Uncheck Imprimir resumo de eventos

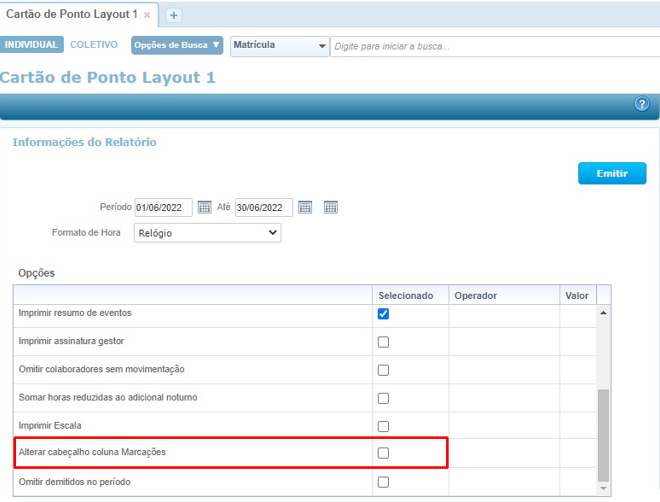click(383, 314)
